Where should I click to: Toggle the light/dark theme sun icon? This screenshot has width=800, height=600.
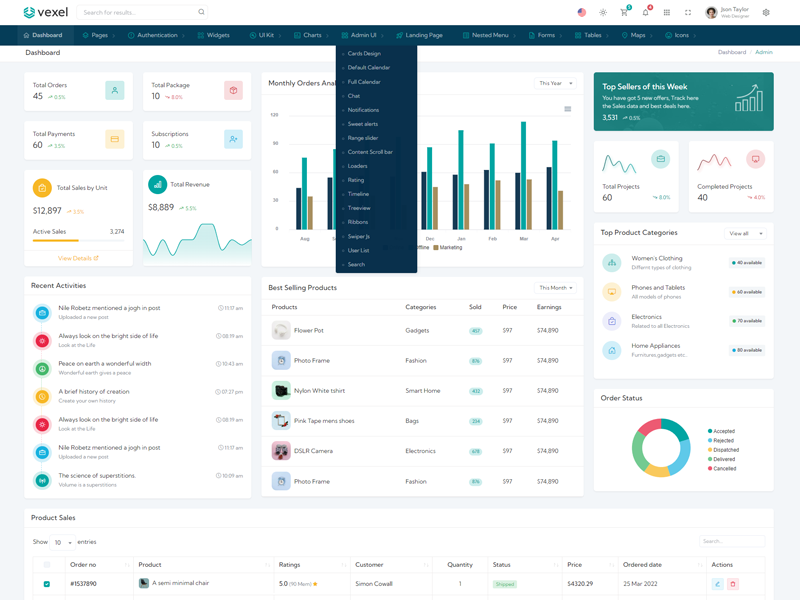[x=603, y=13]
